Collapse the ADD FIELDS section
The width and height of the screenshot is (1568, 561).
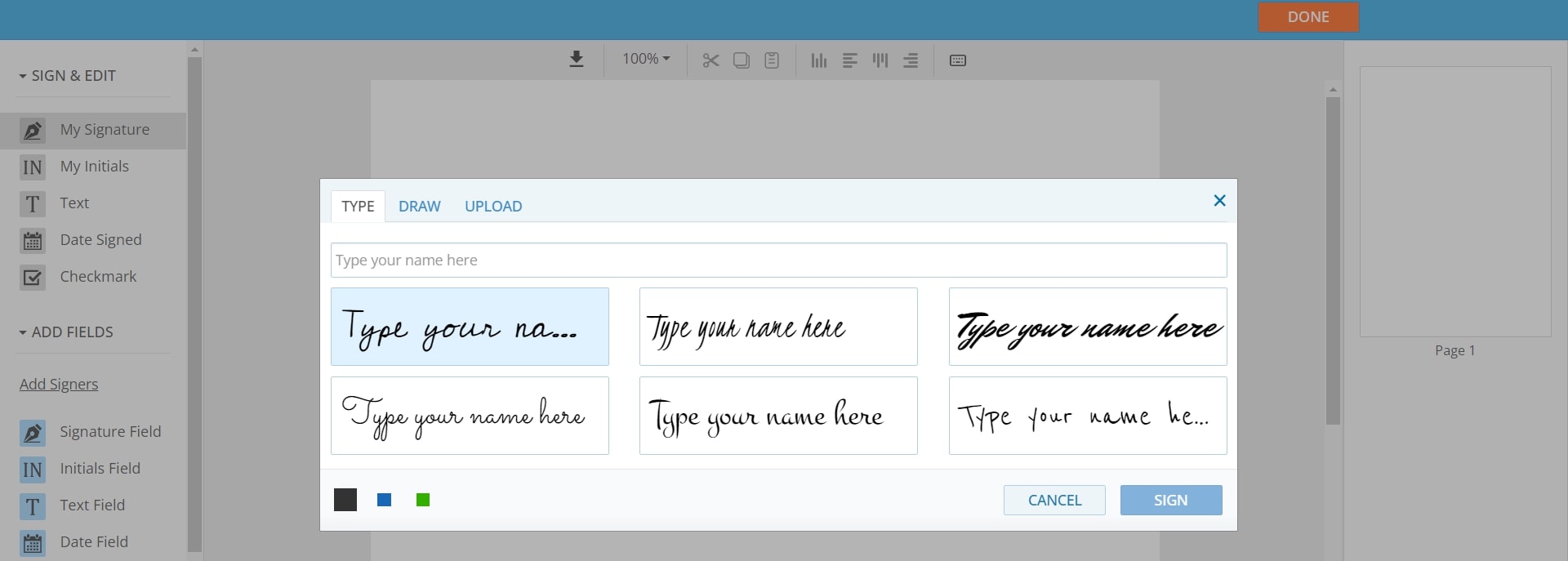click(66, 332)
